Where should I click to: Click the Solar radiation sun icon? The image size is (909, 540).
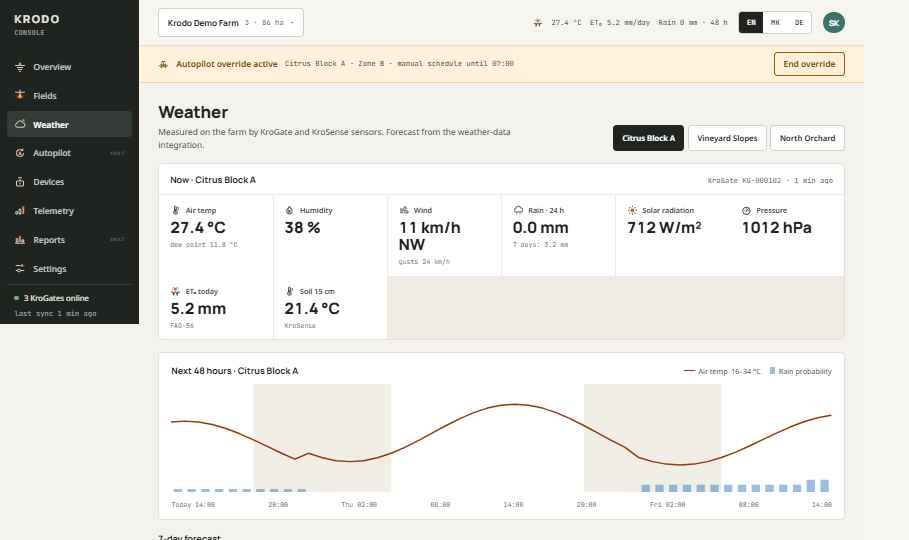(632, 211)
